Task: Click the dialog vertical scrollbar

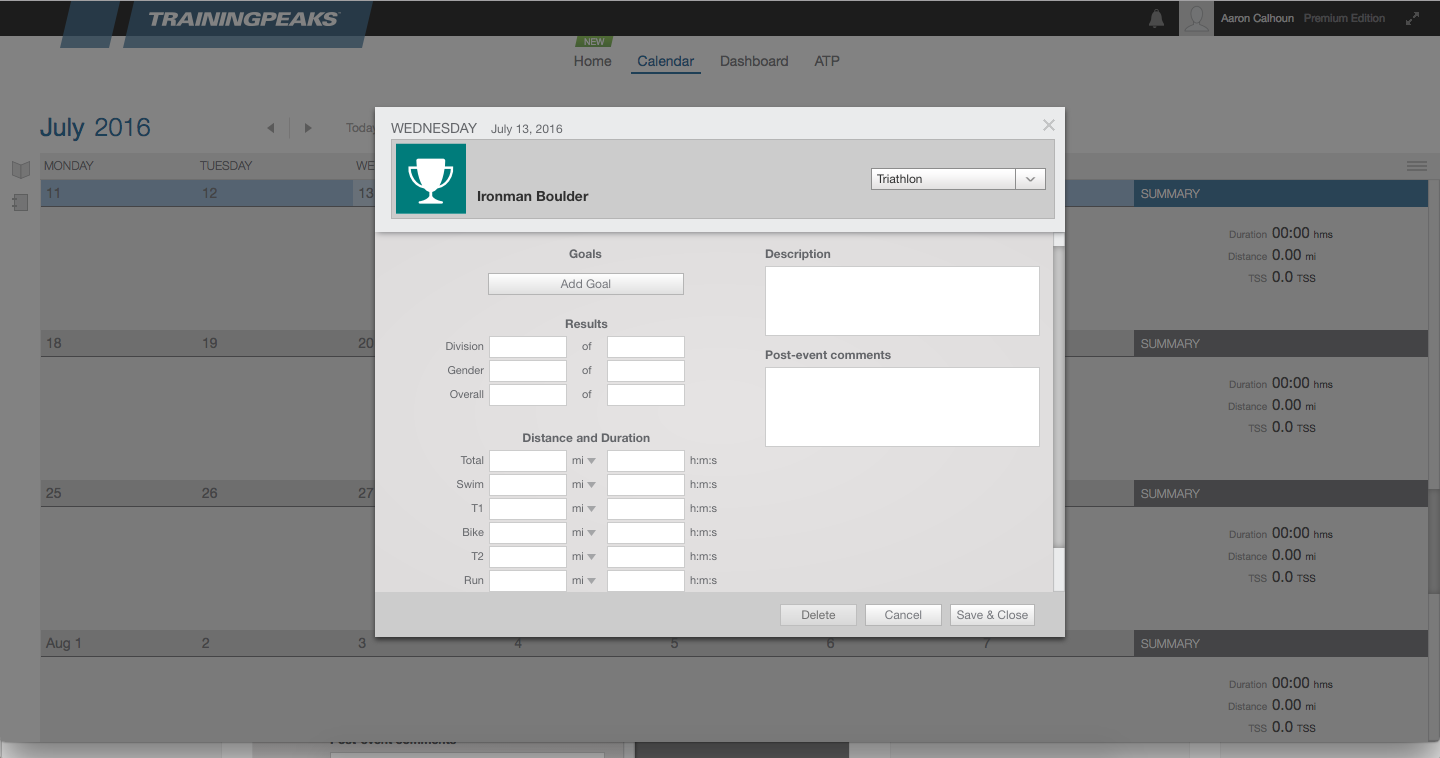Action: coord(1059,395)
